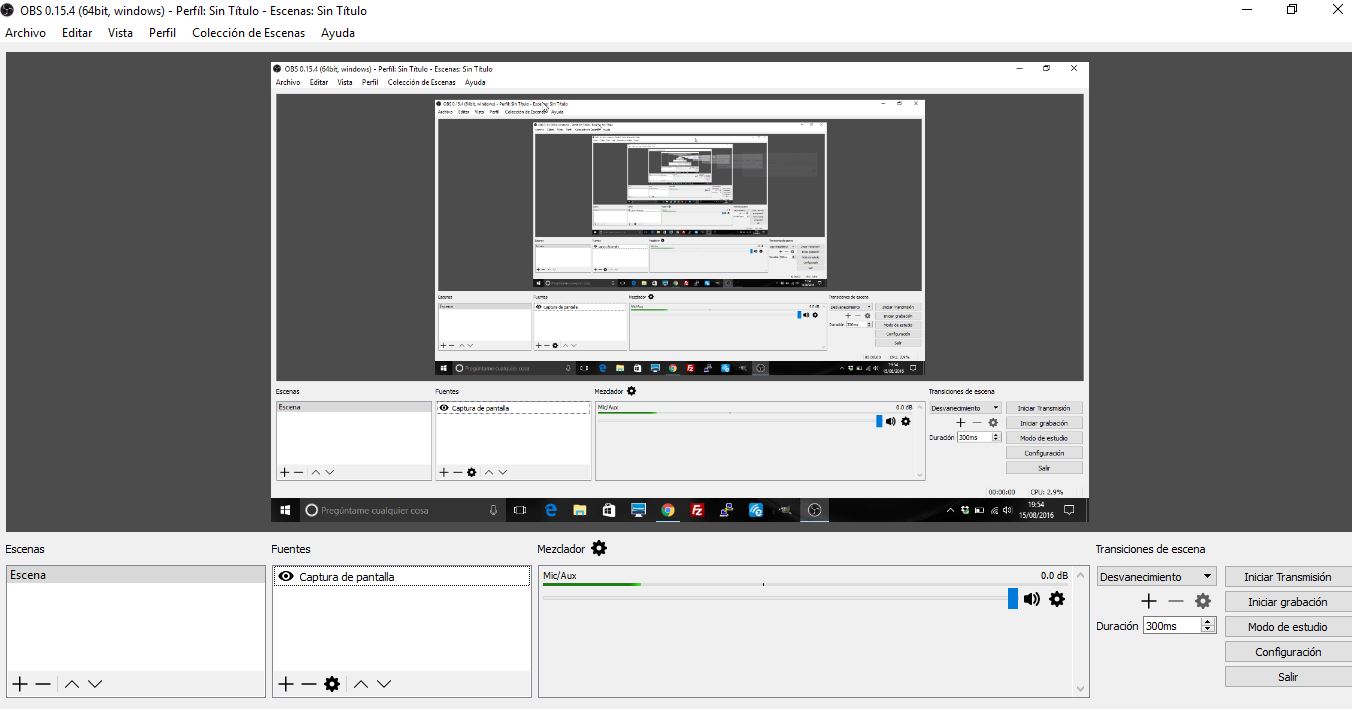The width and height of the screenshot is (1352, 709).
Task: Open the Desvanecimiento transition dropdown
Action: 1156,577
